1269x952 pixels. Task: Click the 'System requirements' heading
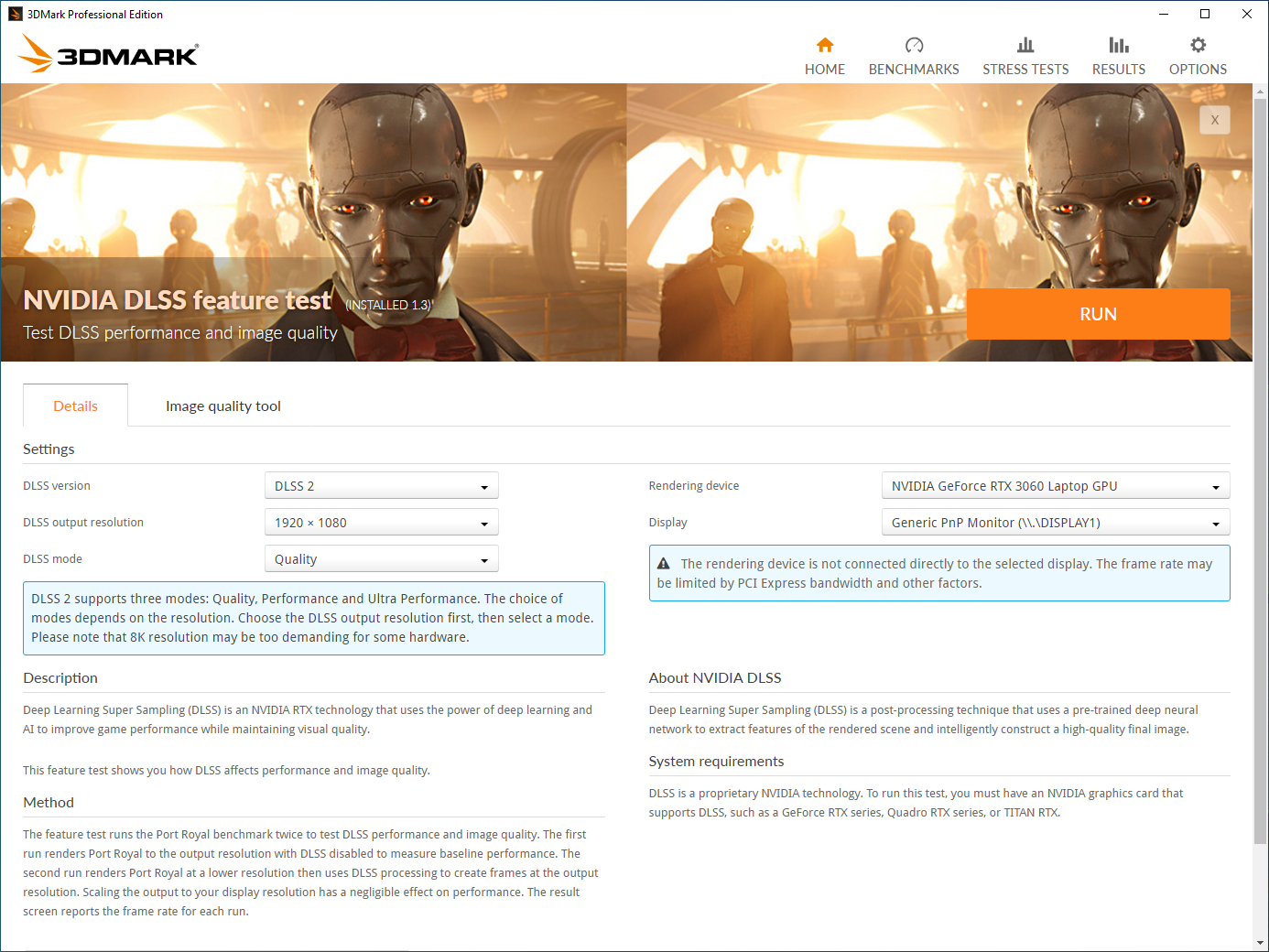716,761
